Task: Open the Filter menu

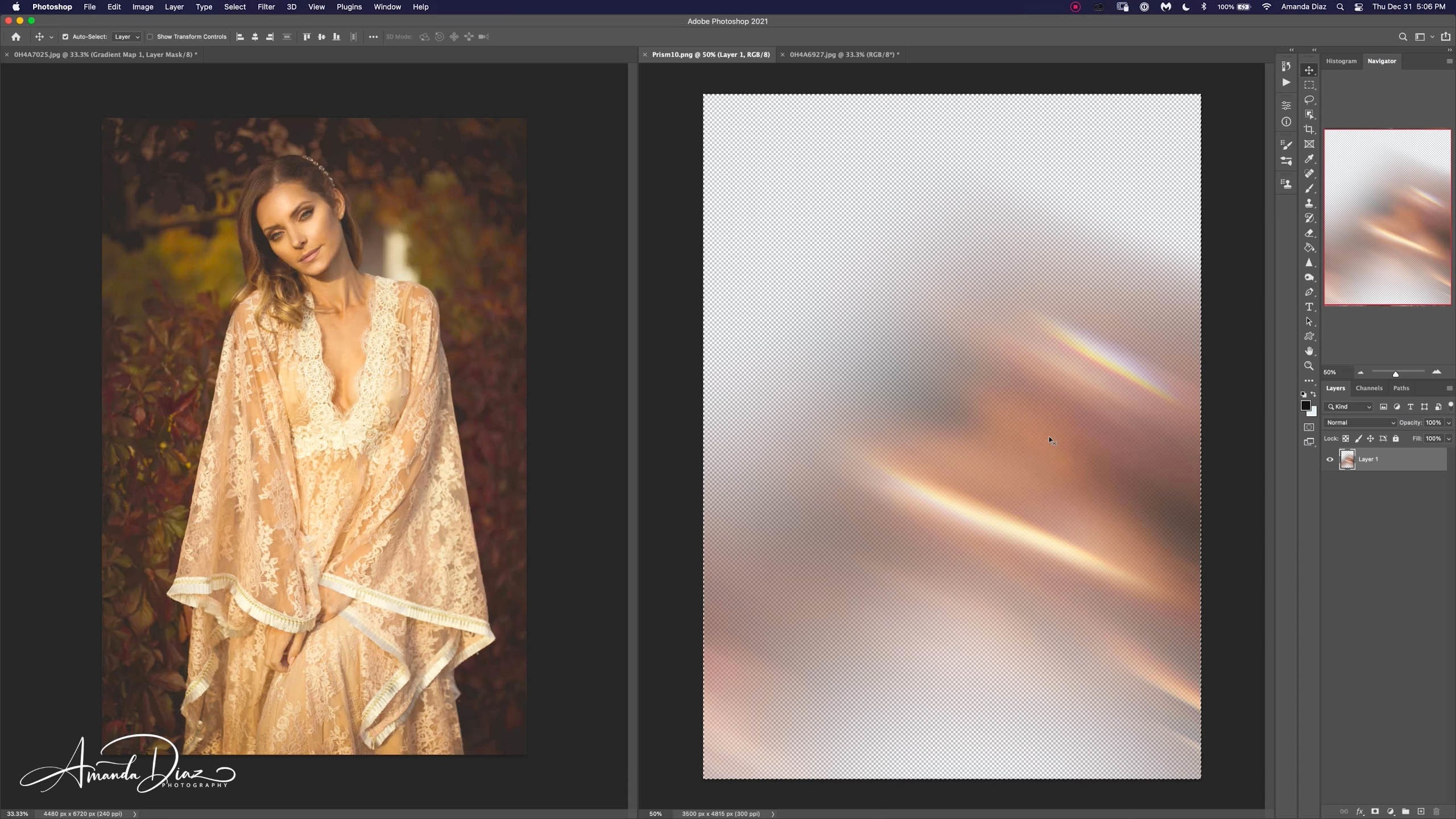Action: (266, 7)
